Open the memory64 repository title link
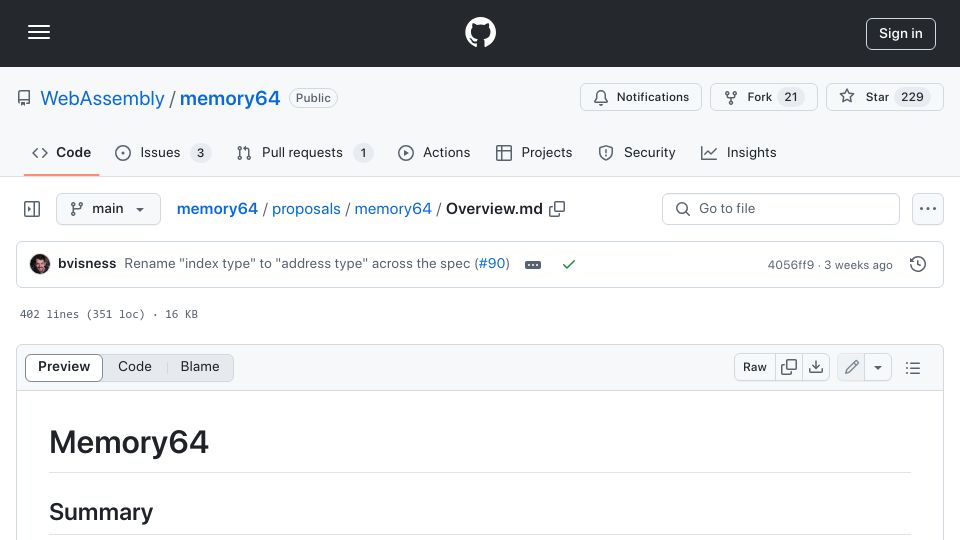The height and width of the screenshot is (540, 960). pos(230,98)
